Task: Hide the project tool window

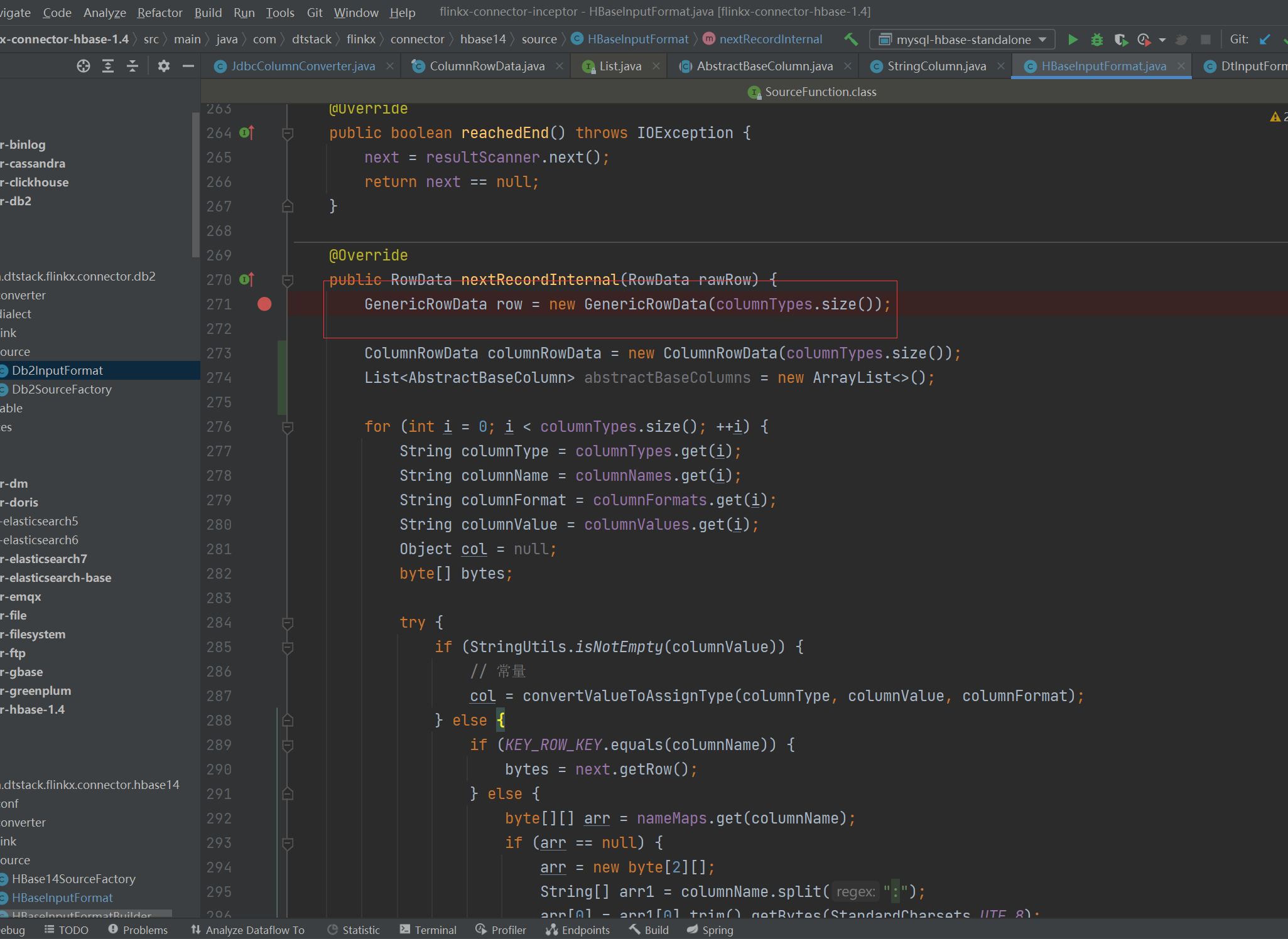Action: click(188, 65)
